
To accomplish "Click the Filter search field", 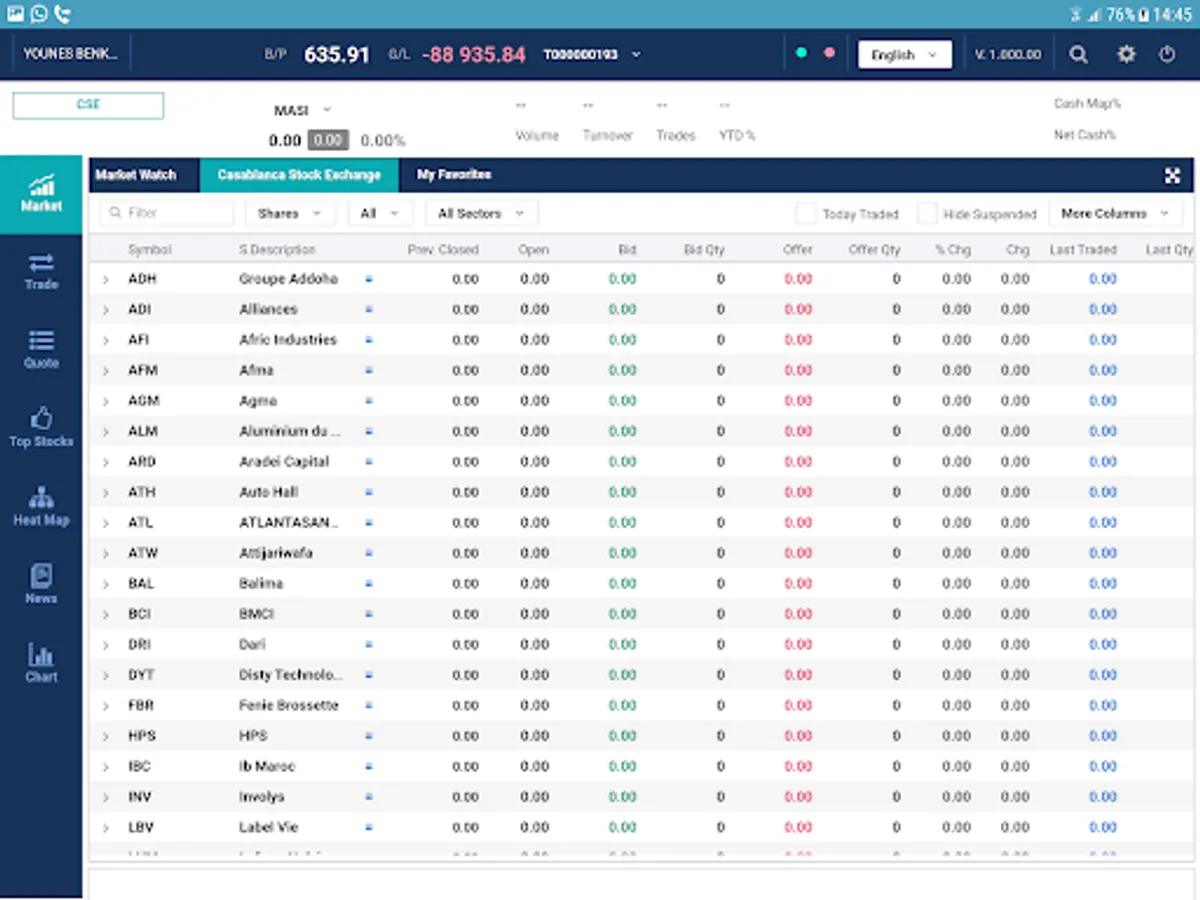I will point(168,213).
